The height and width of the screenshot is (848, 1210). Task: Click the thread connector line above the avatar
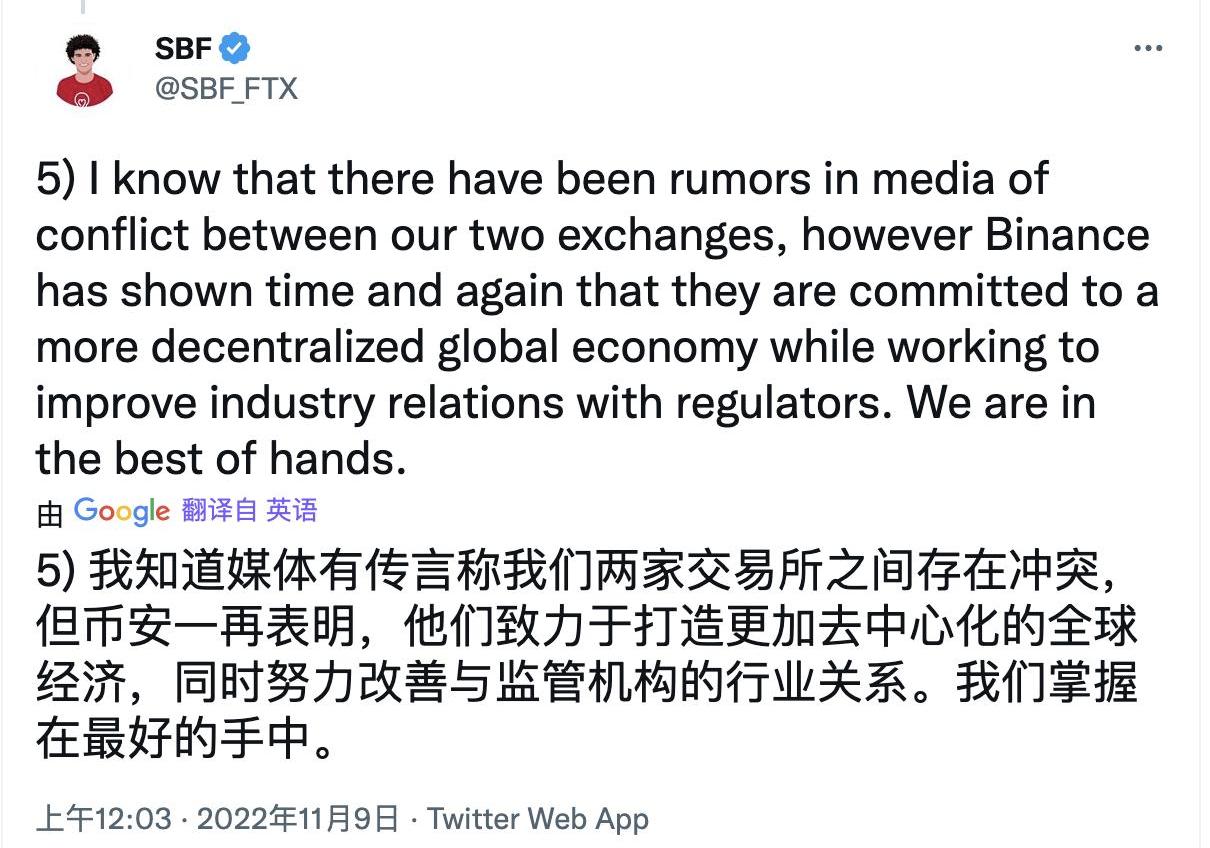[x=84, y=8]
